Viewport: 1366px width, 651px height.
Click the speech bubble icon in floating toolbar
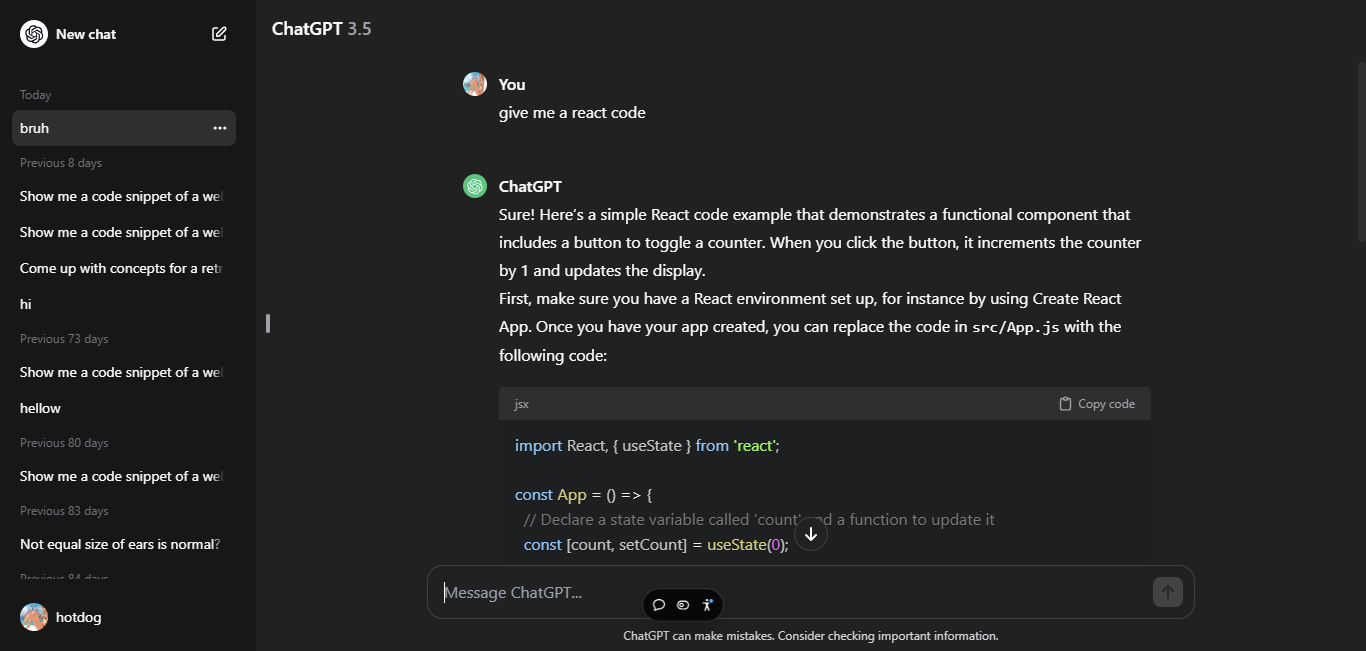coord(659,605)
